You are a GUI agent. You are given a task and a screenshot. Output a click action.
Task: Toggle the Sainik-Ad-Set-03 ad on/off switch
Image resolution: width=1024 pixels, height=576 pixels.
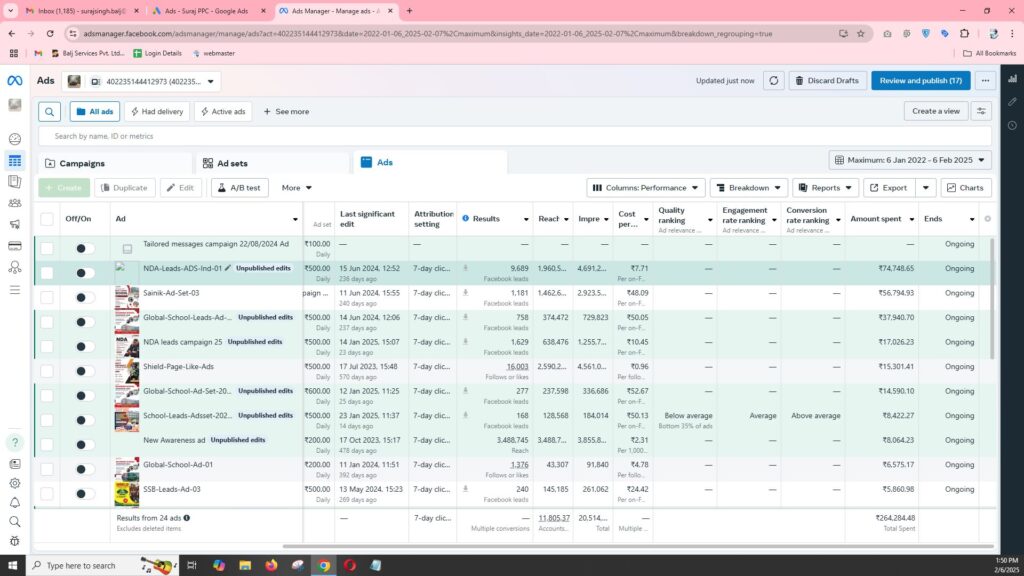84,297
